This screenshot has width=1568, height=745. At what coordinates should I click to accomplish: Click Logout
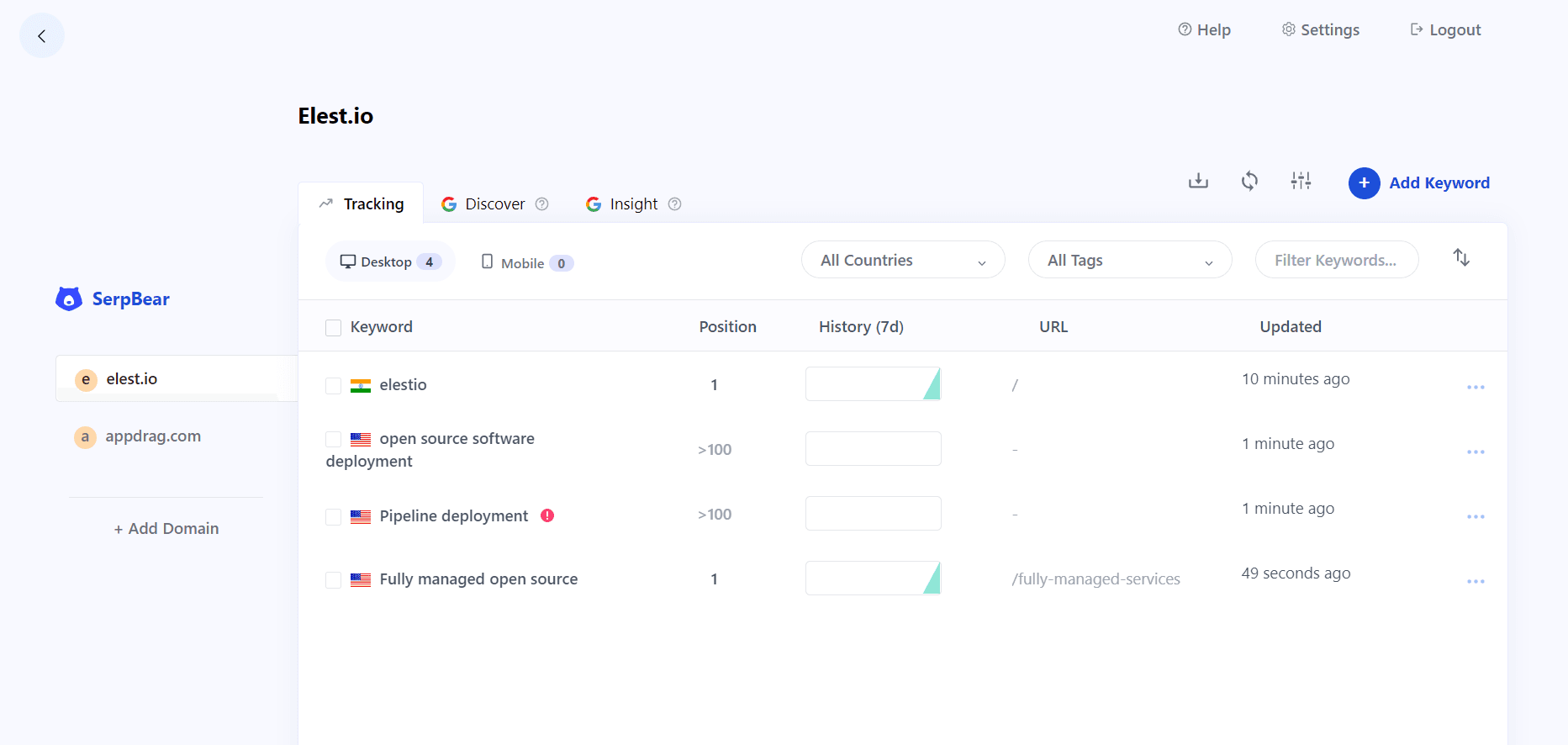[x=1445, y=30]
